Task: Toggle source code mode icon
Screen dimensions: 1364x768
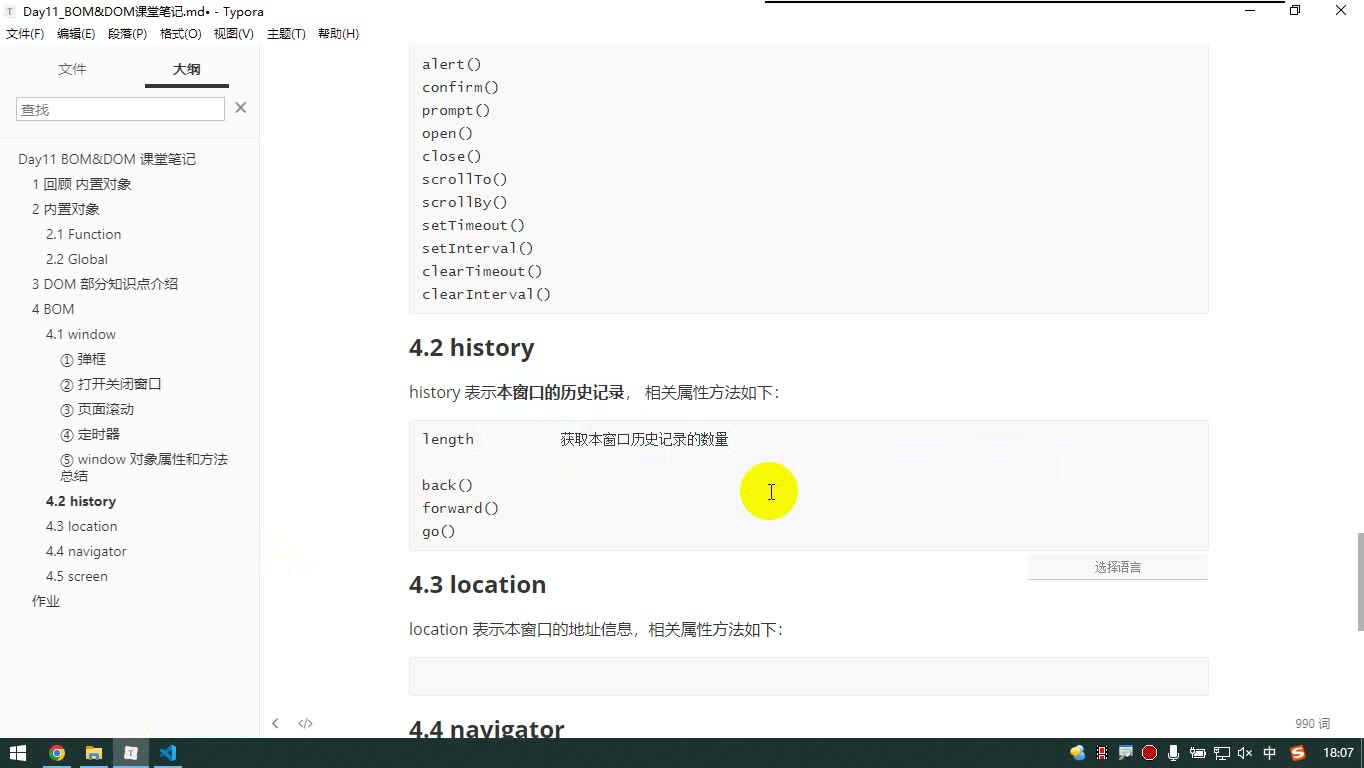Action: [305, 723]
